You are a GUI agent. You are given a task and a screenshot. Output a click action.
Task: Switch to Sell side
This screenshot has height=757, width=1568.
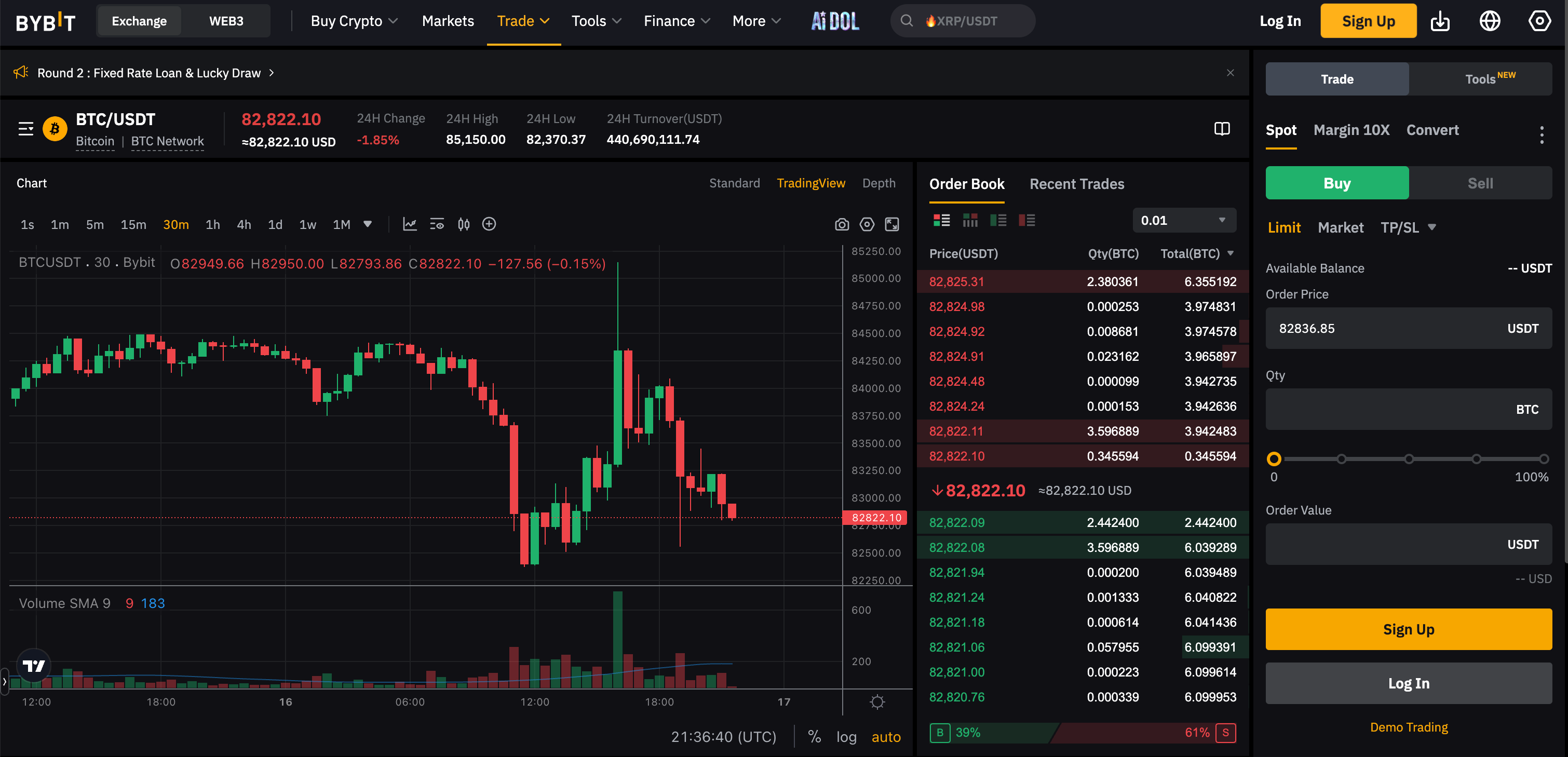1480,183
